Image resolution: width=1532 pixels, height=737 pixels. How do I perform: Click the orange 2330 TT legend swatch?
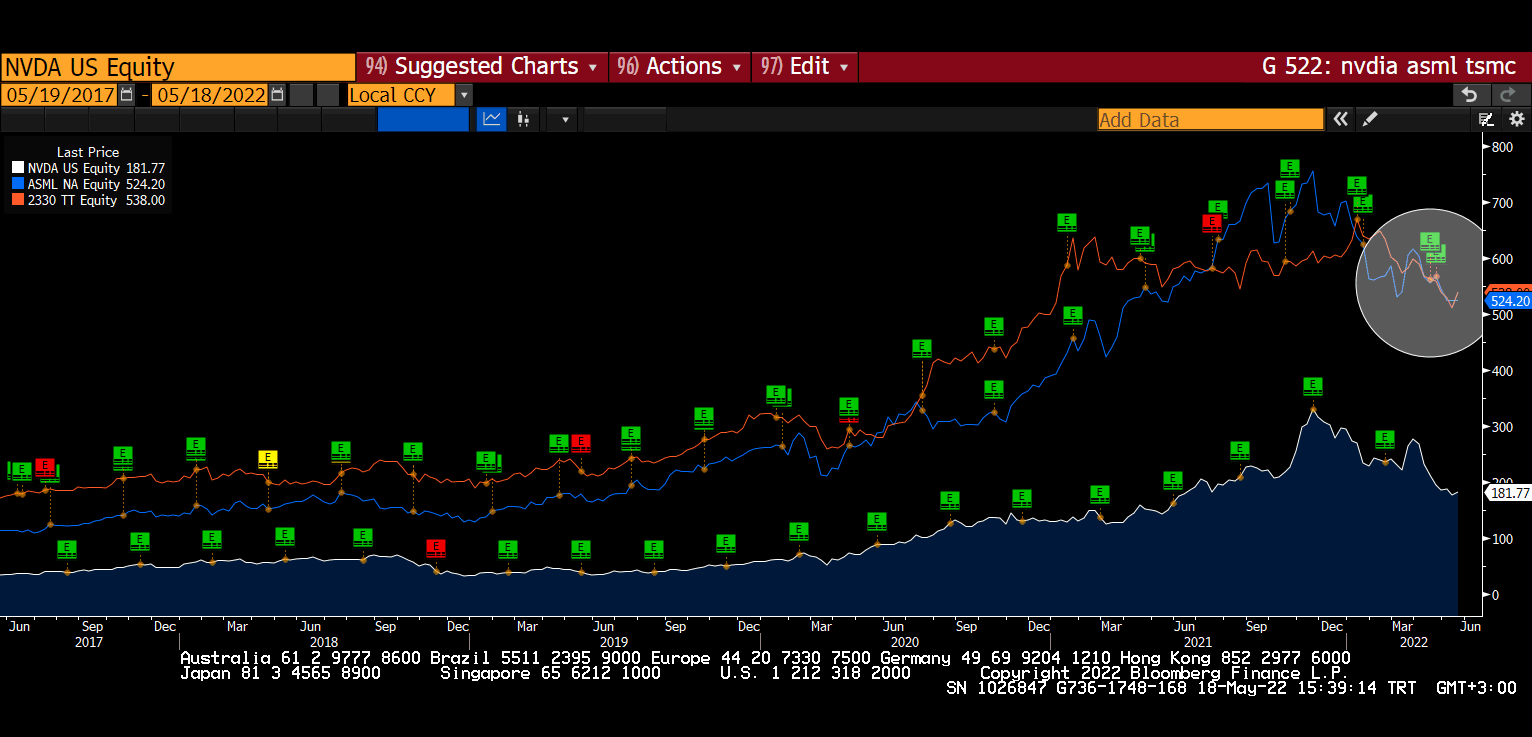pyautogui.click(x=17, y=201)
